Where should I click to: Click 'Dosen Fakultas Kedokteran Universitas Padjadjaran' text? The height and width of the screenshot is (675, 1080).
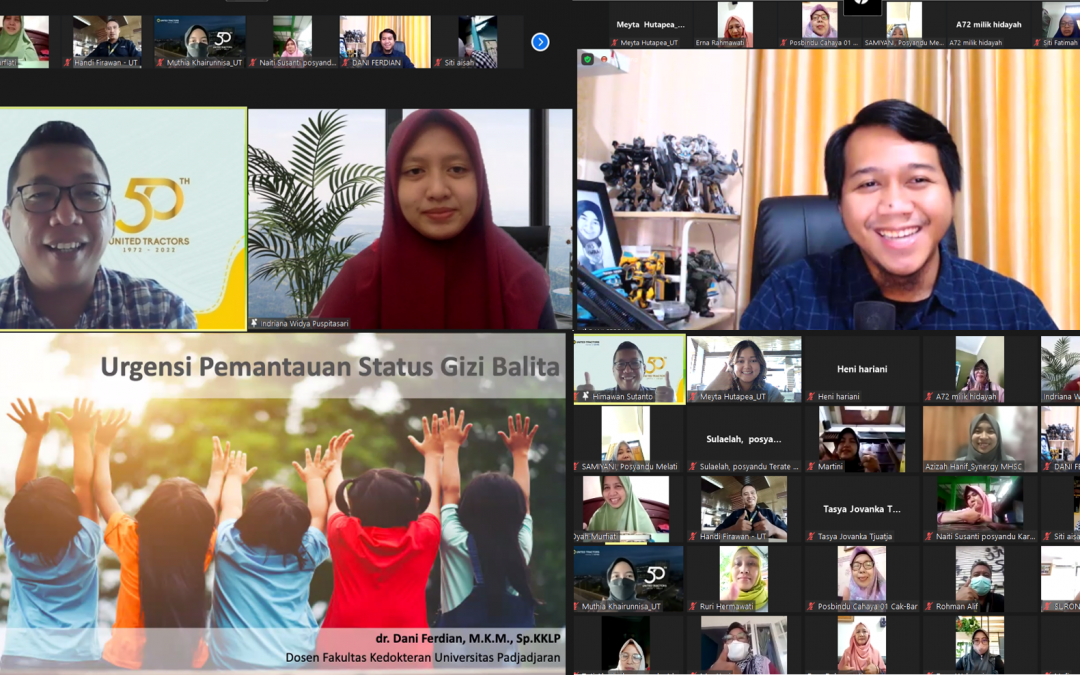pyautogui.click(x=423, y=657)
